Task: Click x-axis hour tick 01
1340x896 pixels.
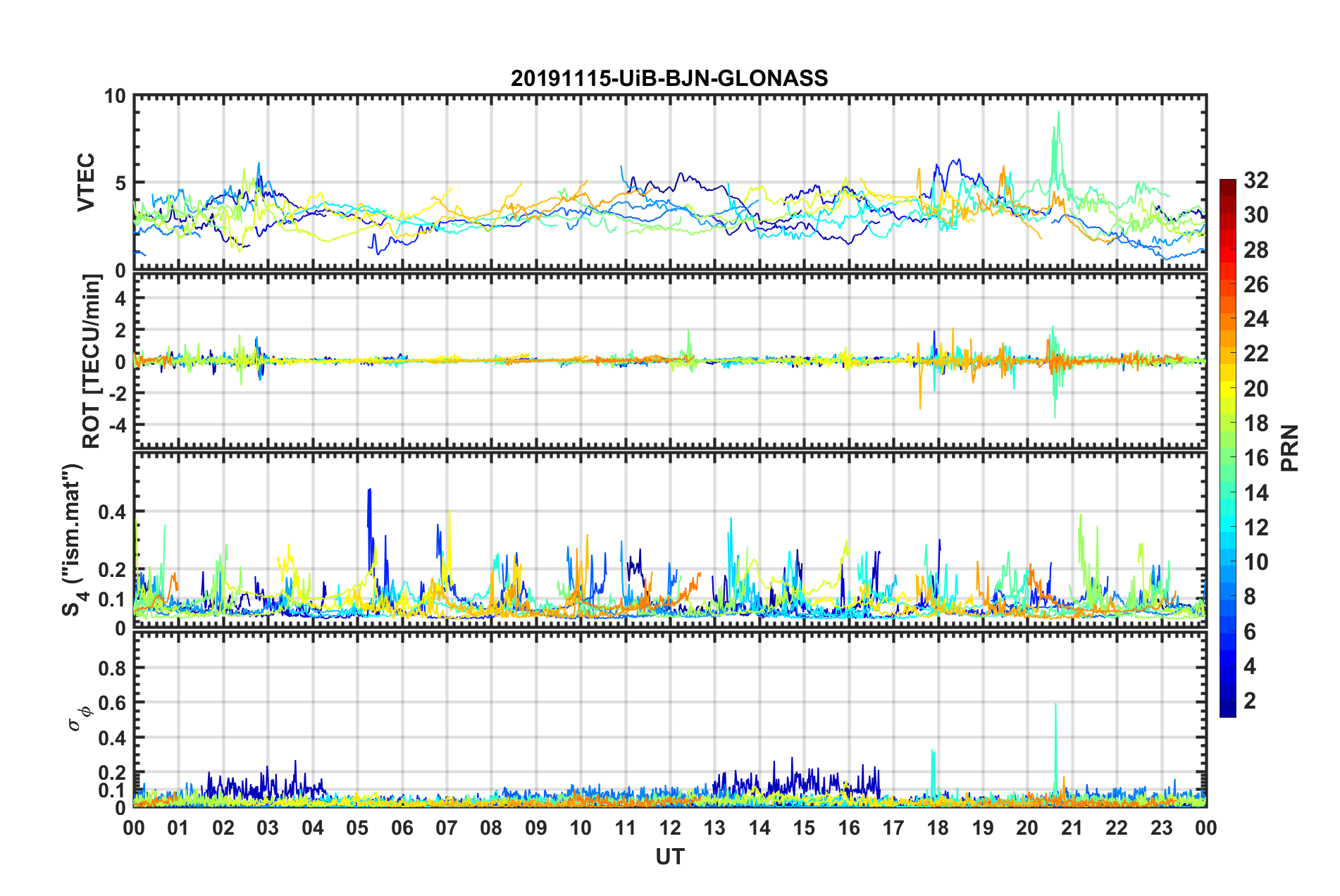Action: [x=178, y=828]
